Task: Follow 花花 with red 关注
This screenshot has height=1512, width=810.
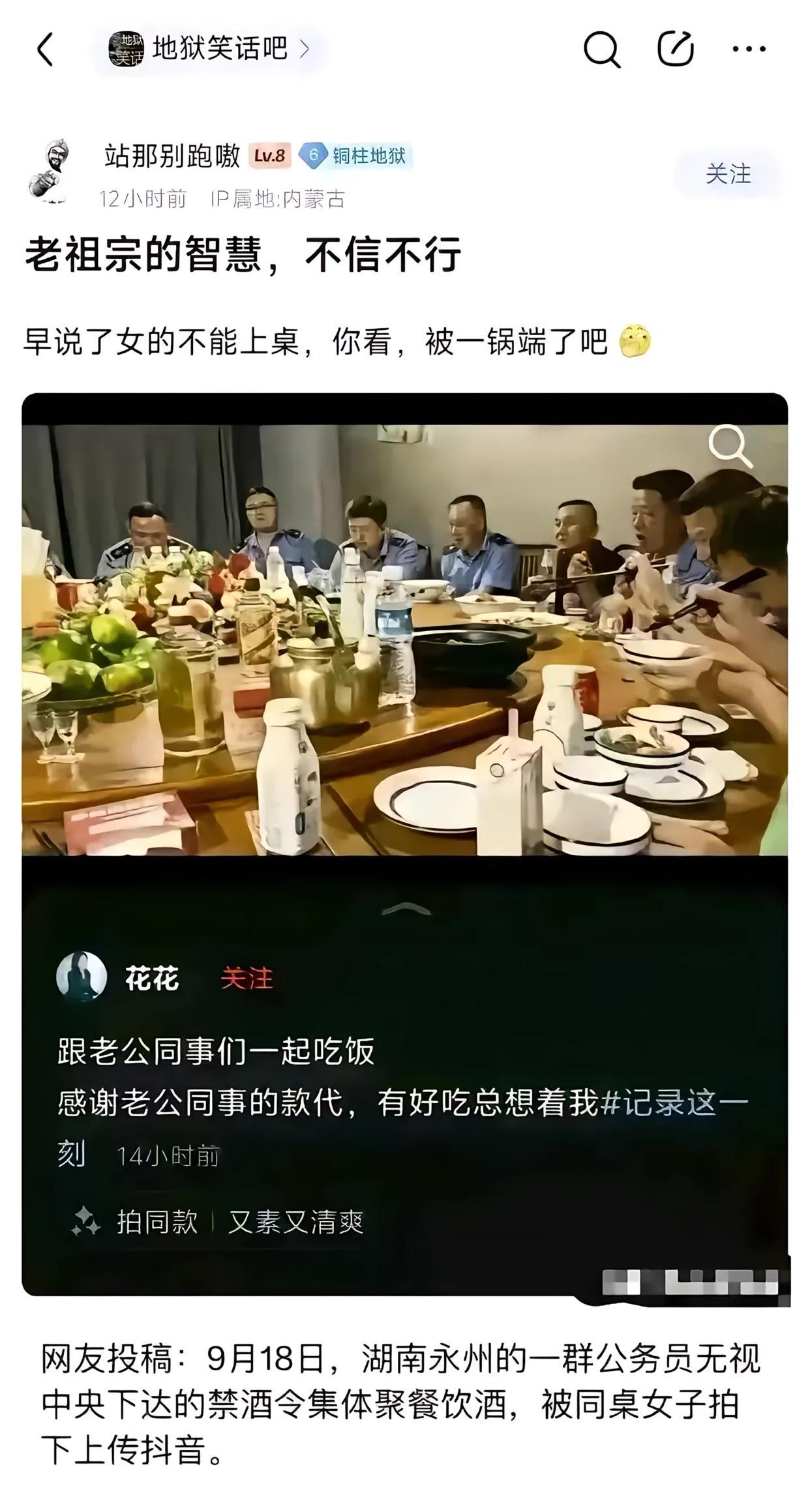Action: pyautogui.click(x=246, y=978)
